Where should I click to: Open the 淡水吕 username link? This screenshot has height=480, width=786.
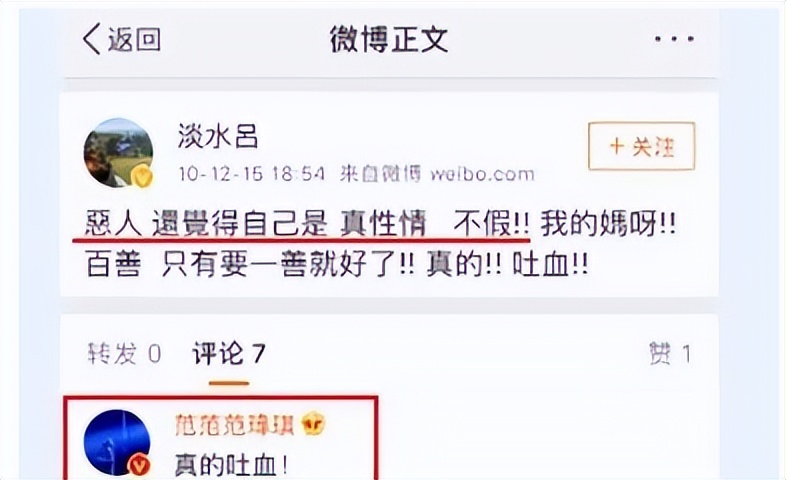(x=218, y=136)
